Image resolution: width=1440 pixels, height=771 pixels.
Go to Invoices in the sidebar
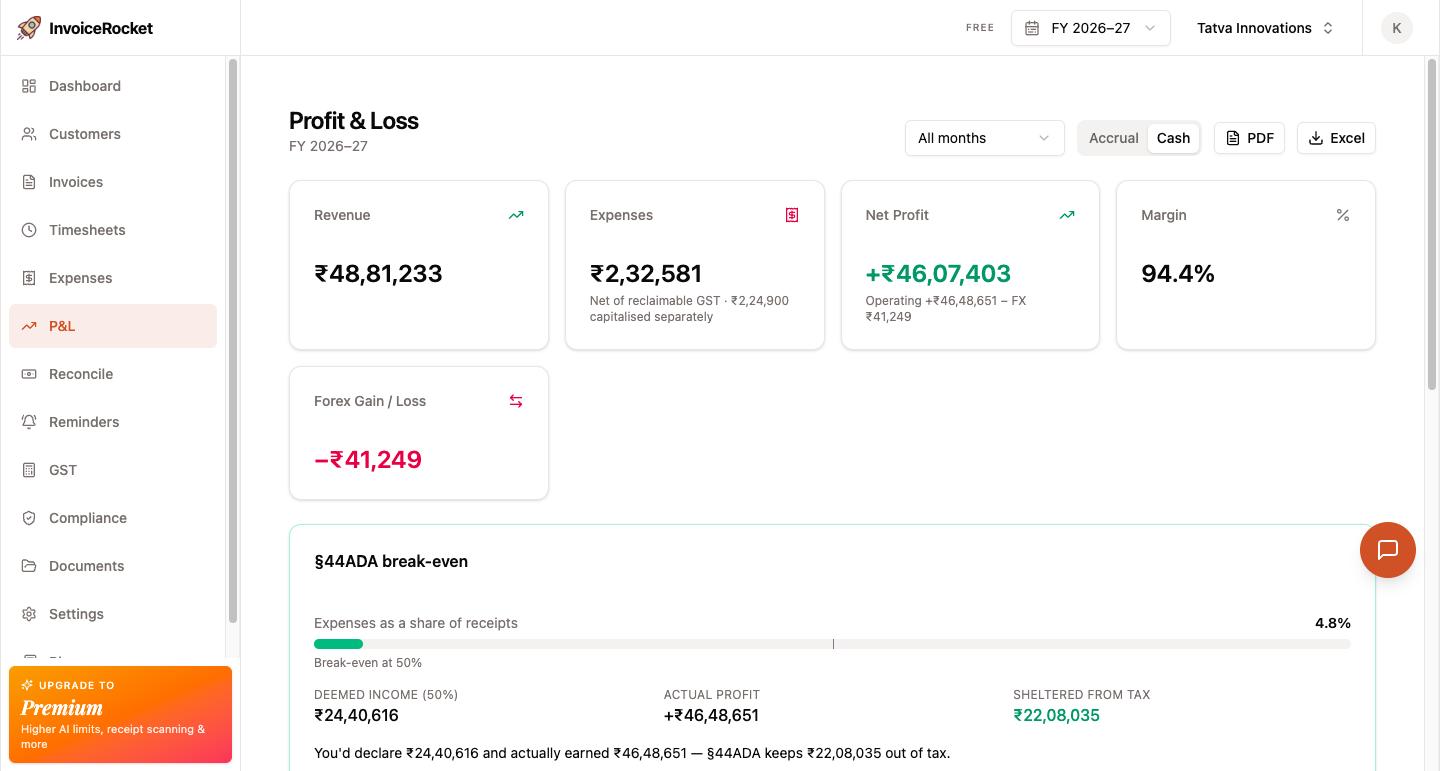point(113,182)
